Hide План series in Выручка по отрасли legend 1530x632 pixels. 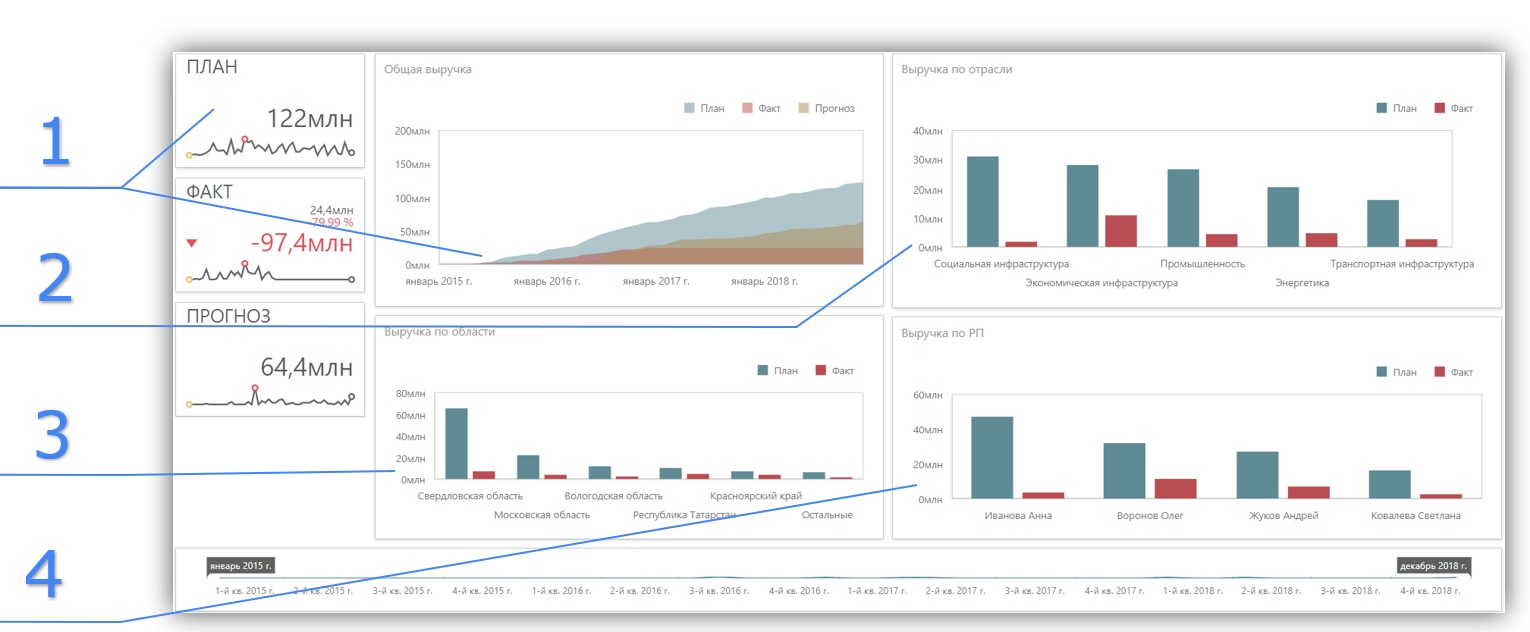(1397, 108)
